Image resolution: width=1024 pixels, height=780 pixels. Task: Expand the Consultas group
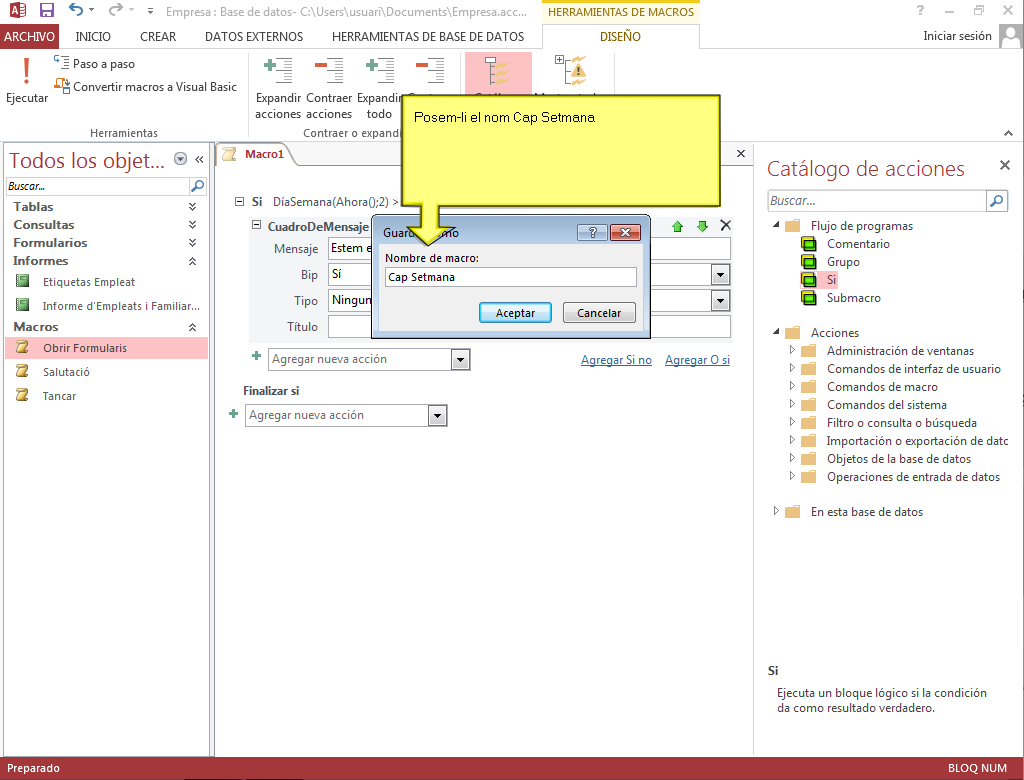click(192, 225)
